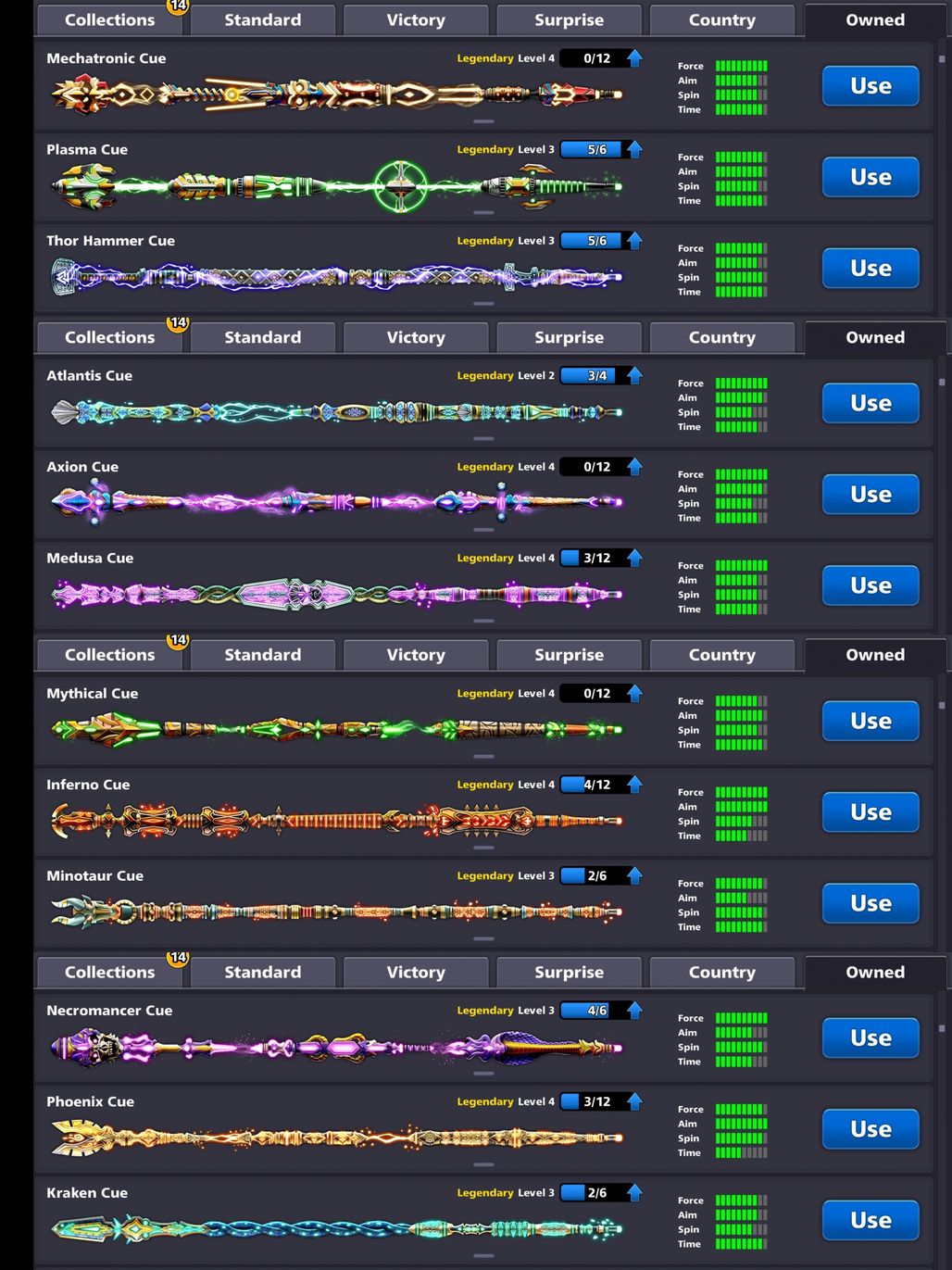
Task: Select Surprise tab directly above Necromancer Cue
Action: (x=569, y=973)
